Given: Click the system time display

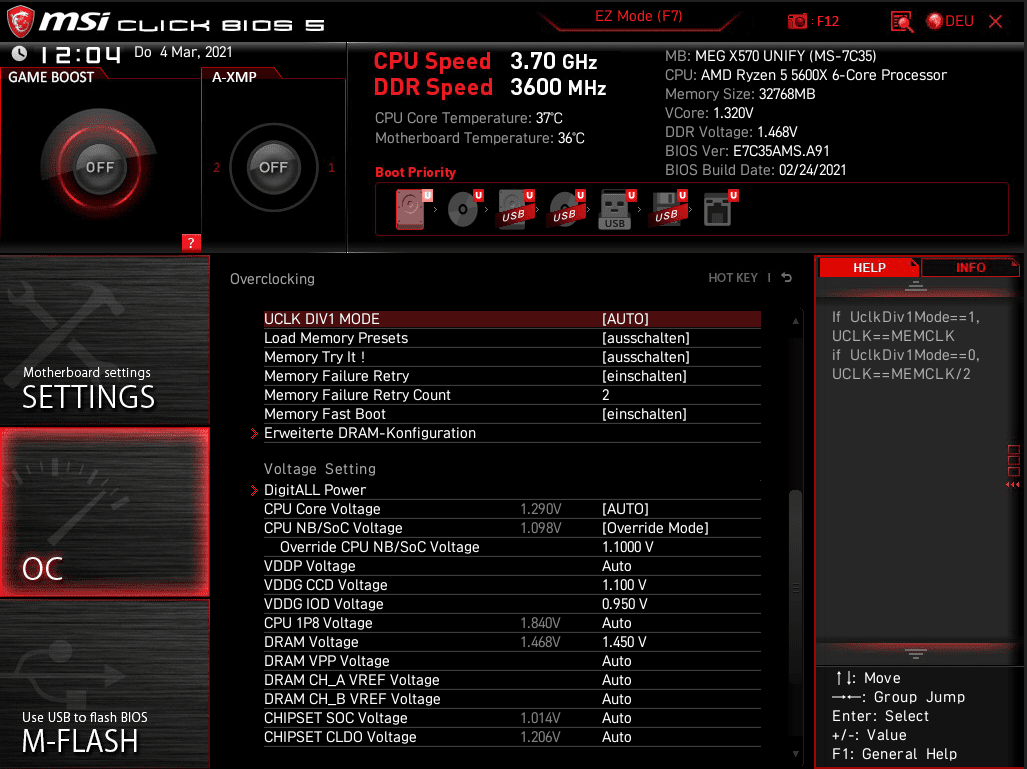Looking at the screenshot, I should click(81, 54).
